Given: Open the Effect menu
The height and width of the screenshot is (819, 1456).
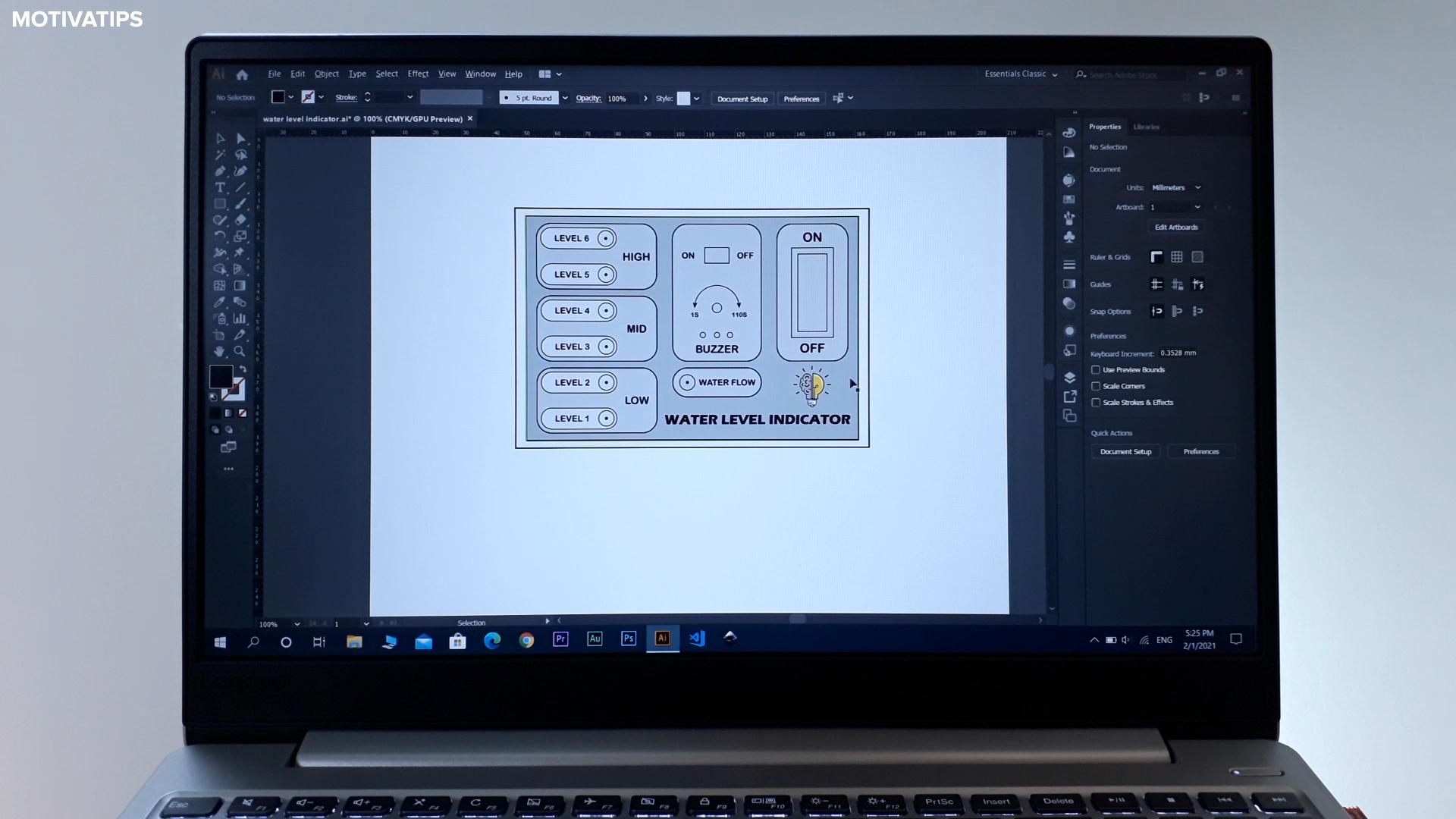Looking at the screenshot, I should pos(418,74).
